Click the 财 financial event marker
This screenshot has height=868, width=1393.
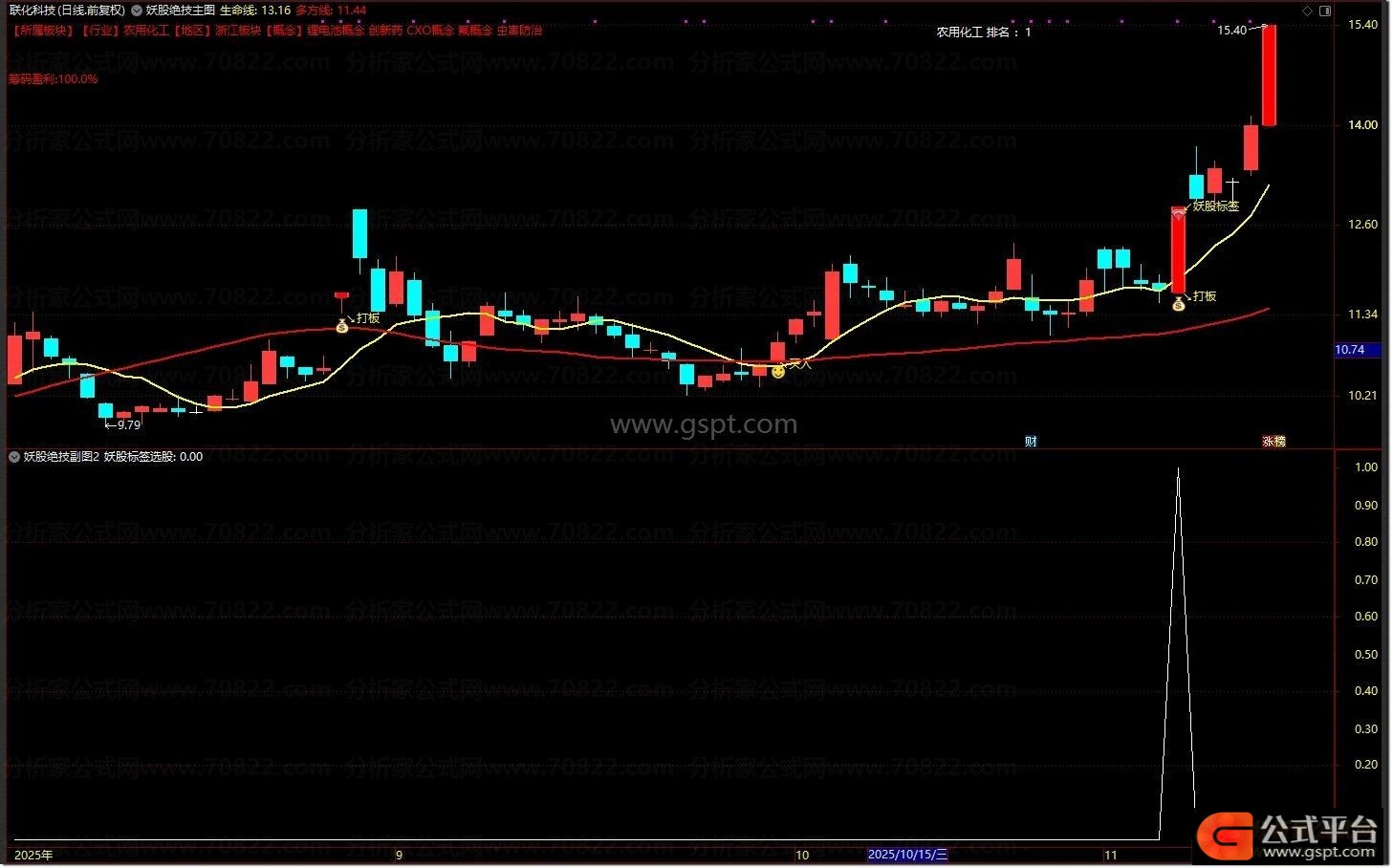coord(1031,441)
